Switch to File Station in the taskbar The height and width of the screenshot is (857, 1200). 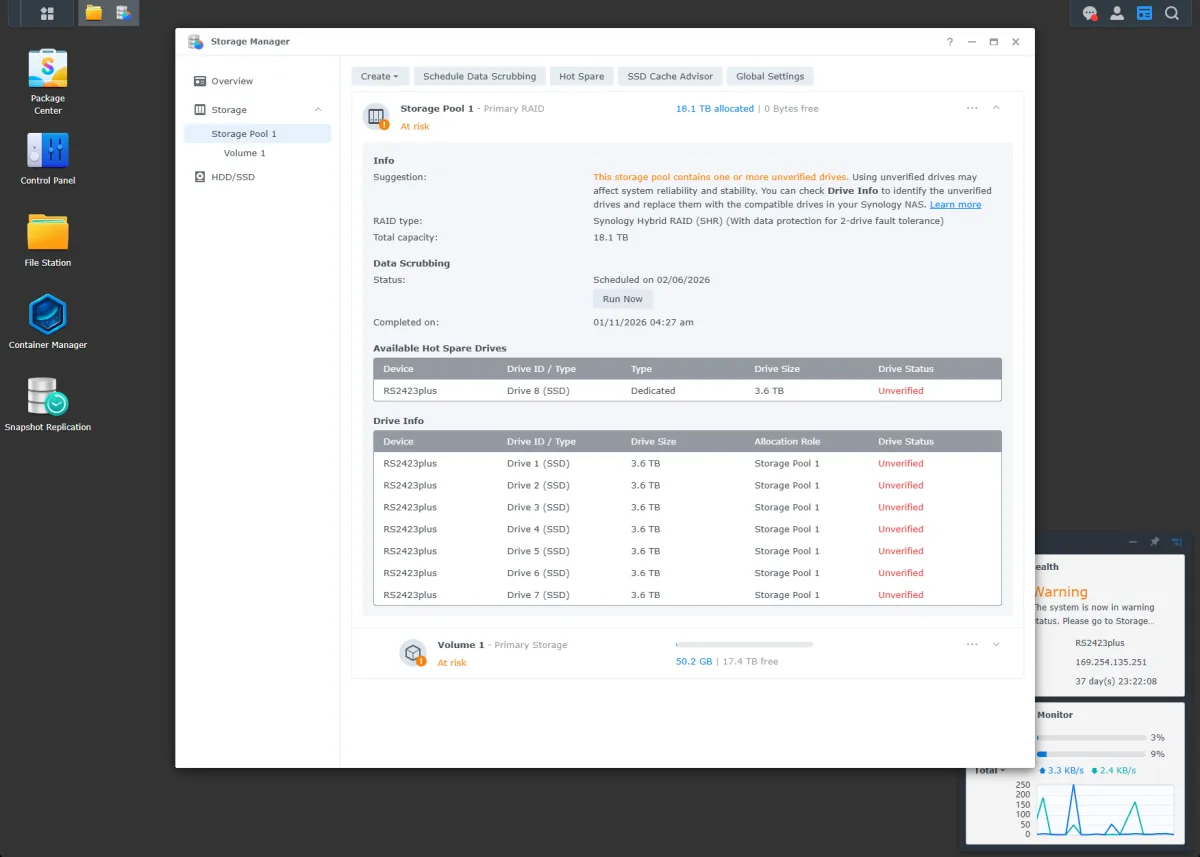pyautogui.click(x=94, y=13)
